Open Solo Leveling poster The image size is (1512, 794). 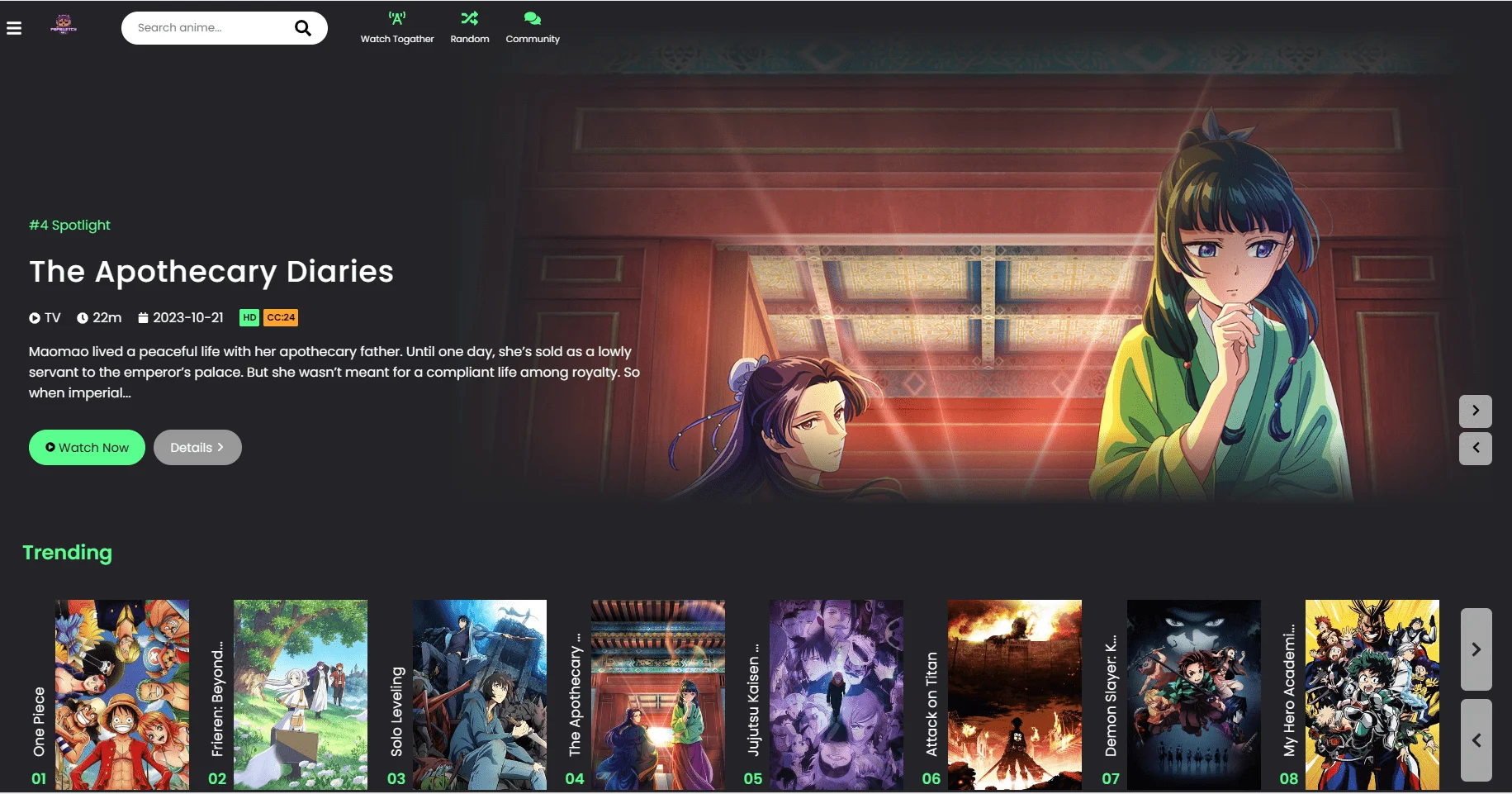(x=480, y=695)
